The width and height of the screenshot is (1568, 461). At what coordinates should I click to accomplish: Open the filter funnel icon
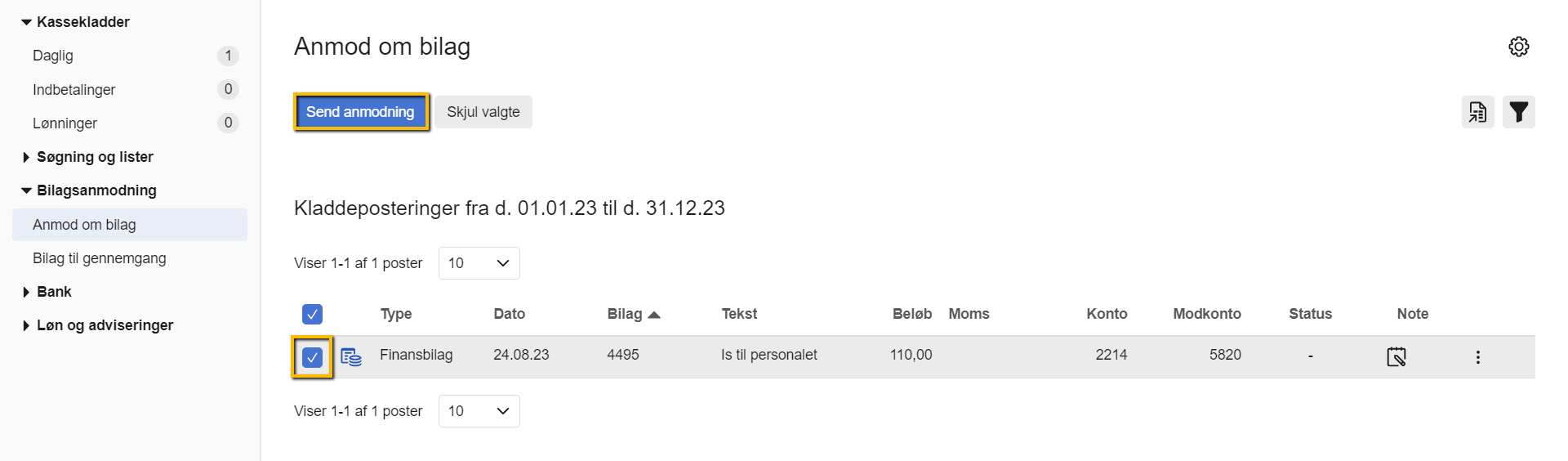pos(1518,112)
